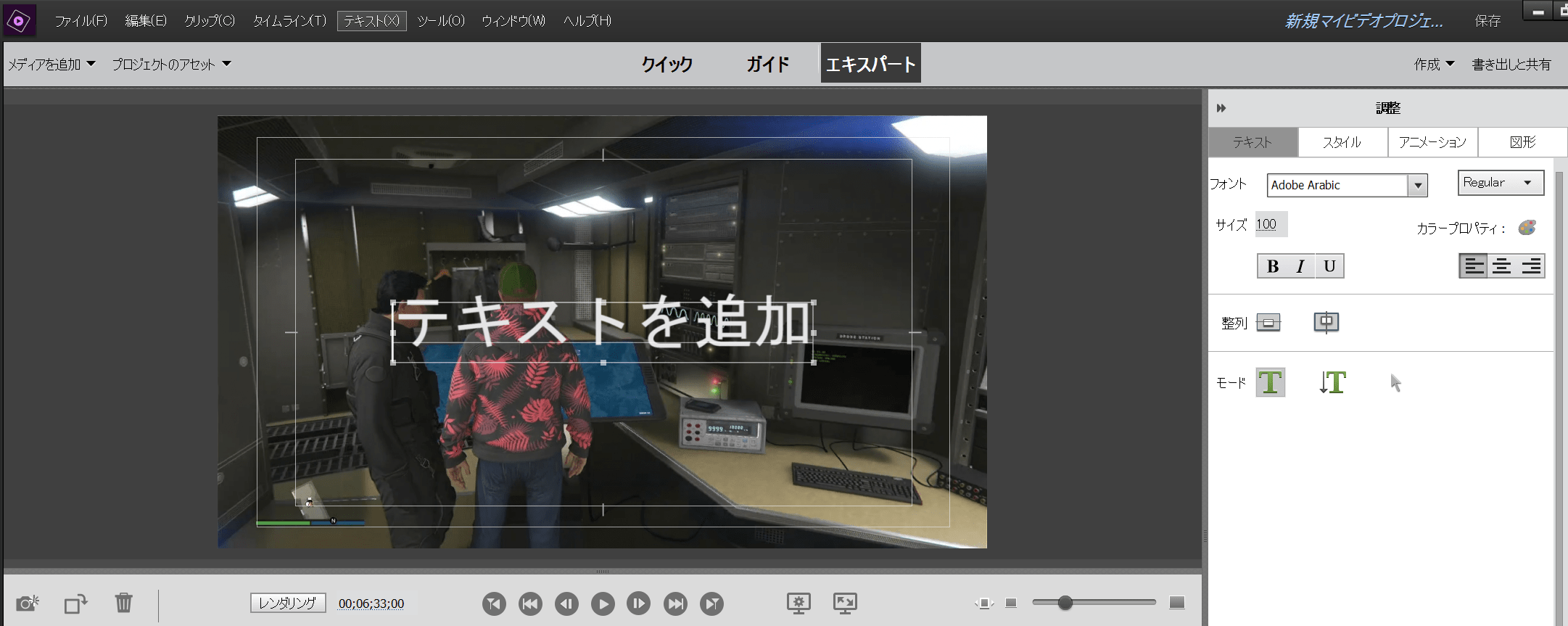Image resolution: width=1568 pixels, height=626 pixels.
Task: Click the Adobe Arabic font name field
Action: (x=1337, y=185)
